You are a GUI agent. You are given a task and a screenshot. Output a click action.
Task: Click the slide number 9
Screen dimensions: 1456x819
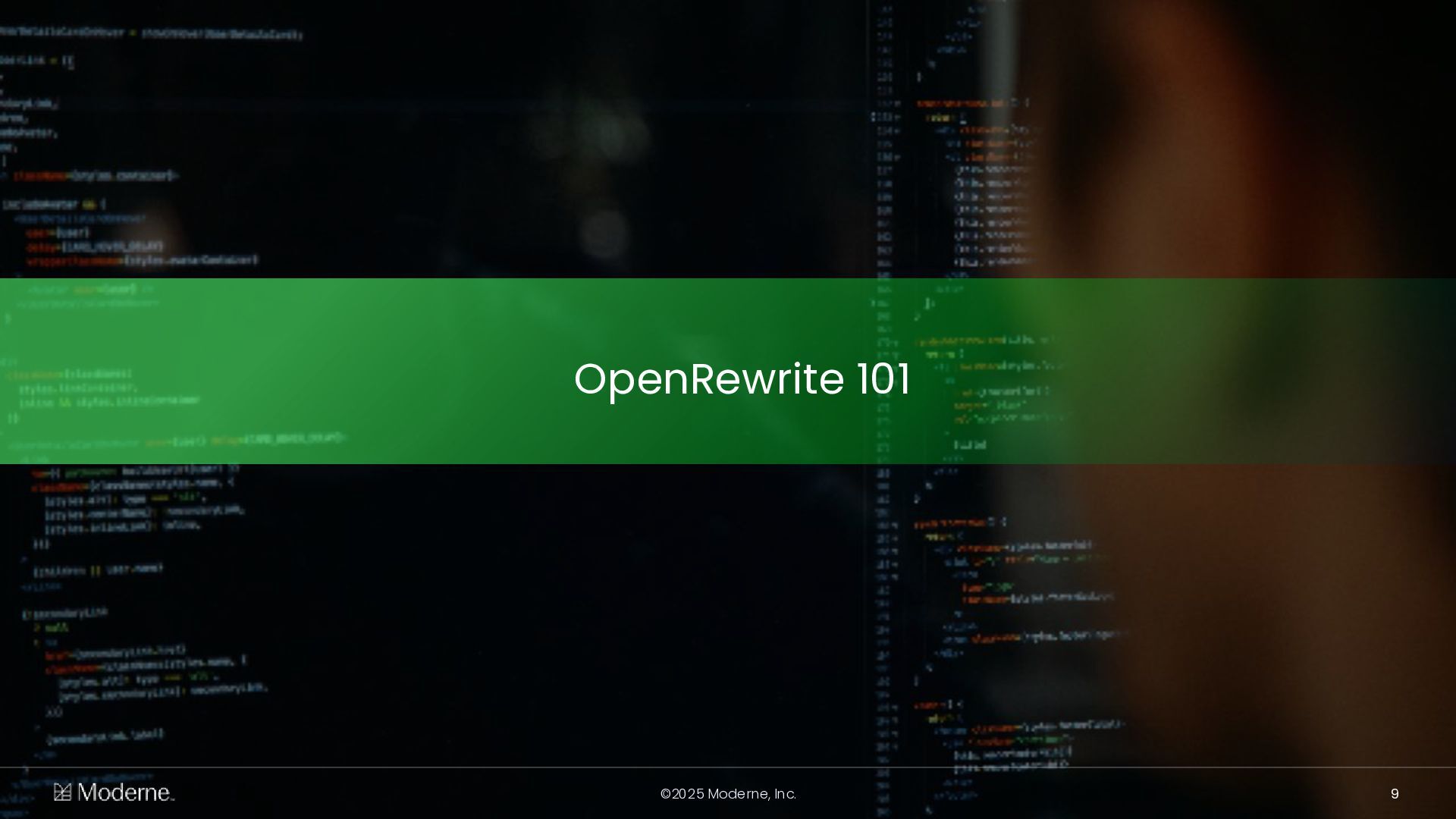tap(1394, 794)
